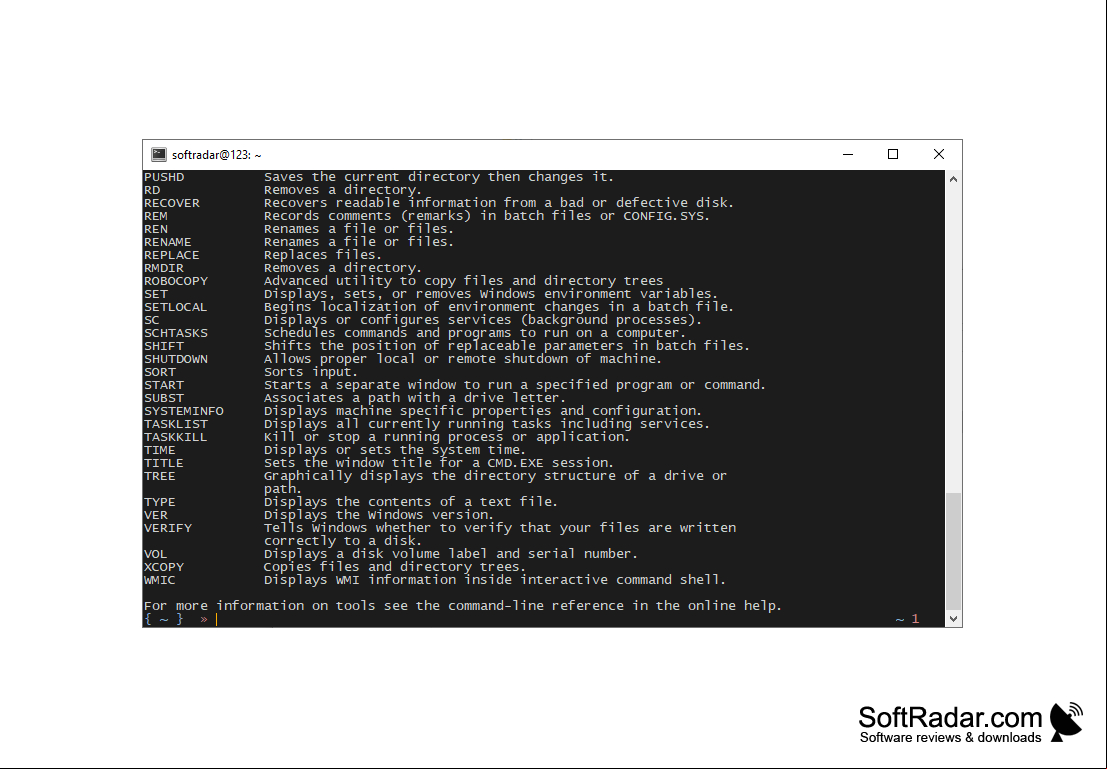Click 'Replaces files.' description text
Viewport: 1107px width, 769px height.
pos(323,255)
